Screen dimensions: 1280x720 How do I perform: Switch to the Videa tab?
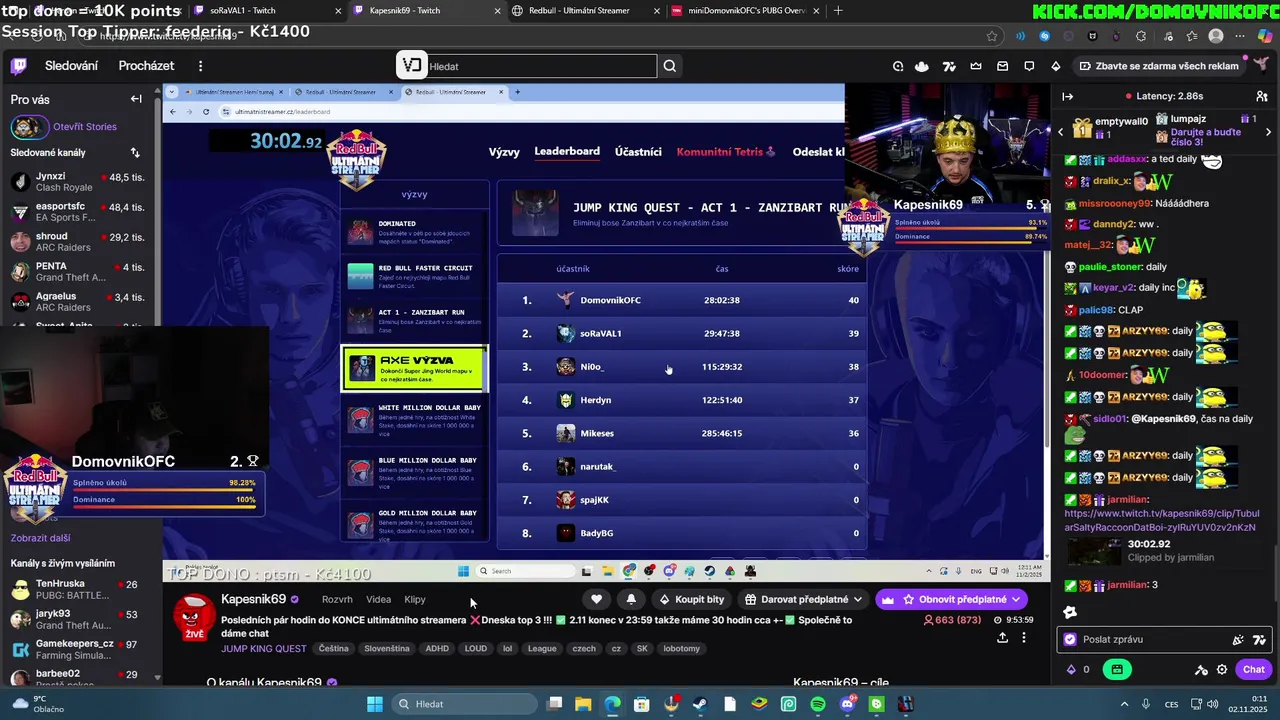click(x=378, y=599)
